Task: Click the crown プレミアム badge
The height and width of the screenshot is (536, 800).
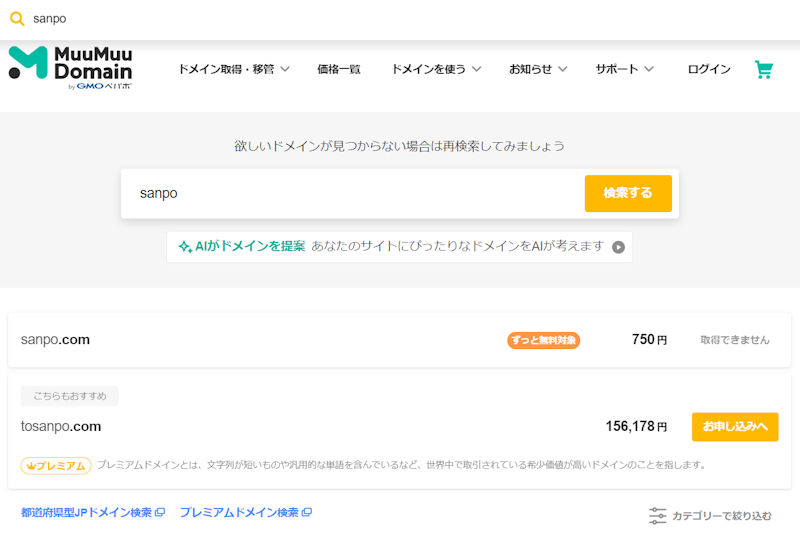Action: [x=56, y=465]
